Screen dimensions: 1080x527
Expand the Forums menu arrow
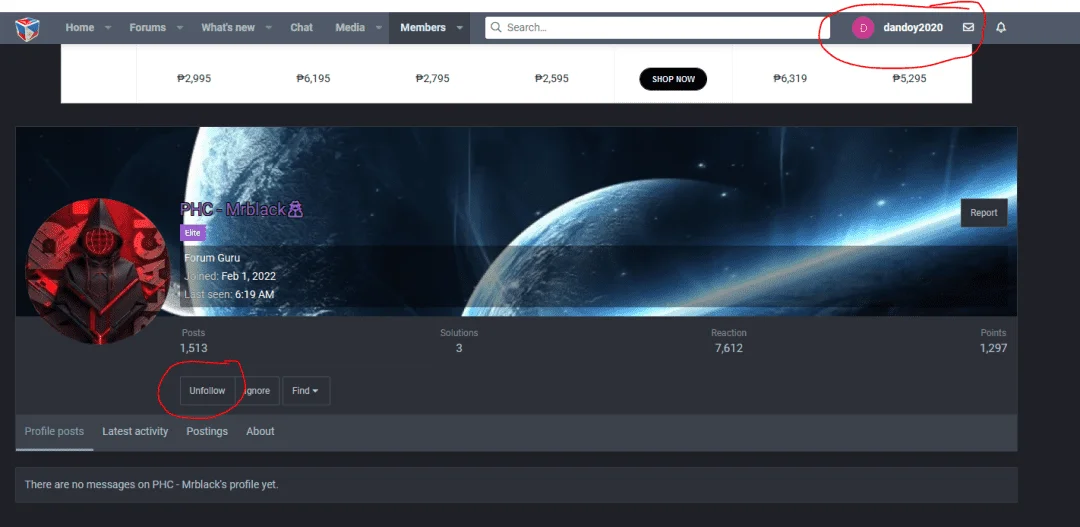[180, 28]
